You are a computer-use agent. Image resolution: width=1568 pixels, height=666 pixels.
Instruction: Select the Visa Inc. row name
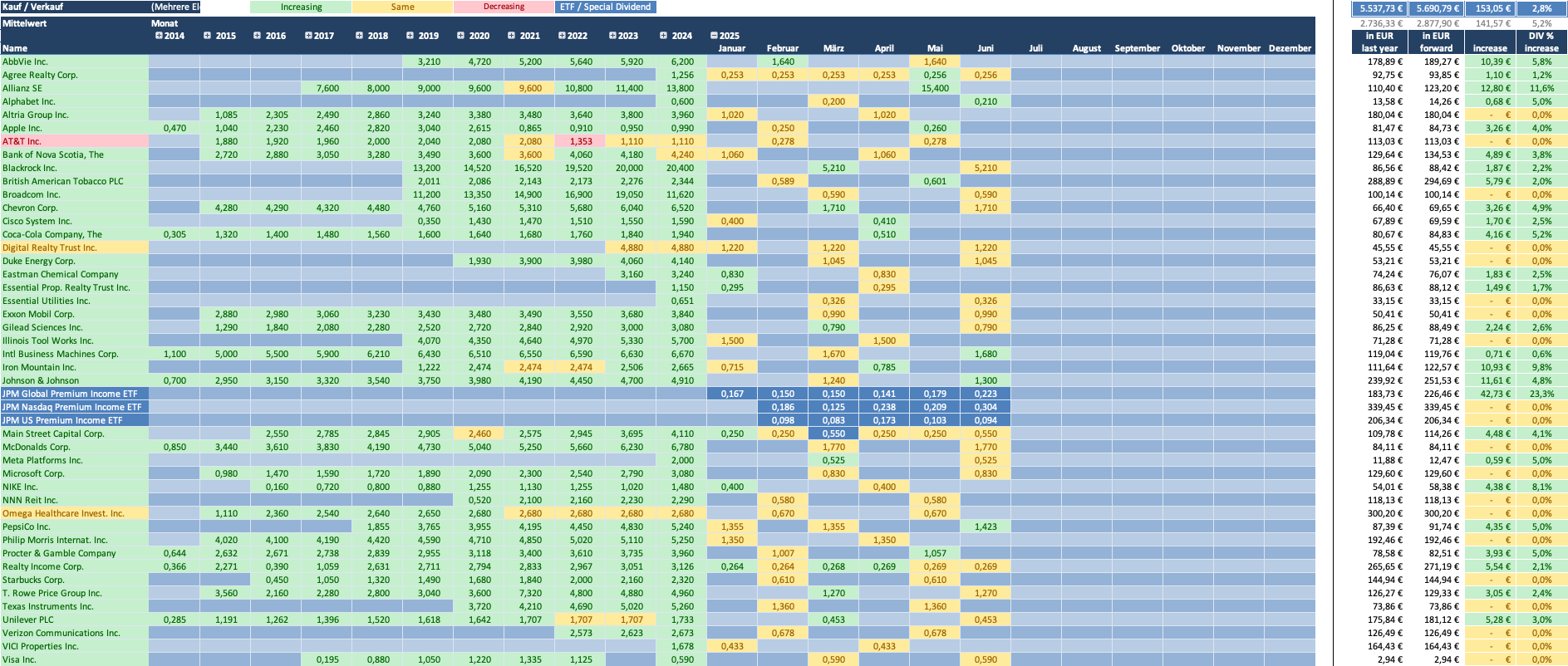(75, 659)
